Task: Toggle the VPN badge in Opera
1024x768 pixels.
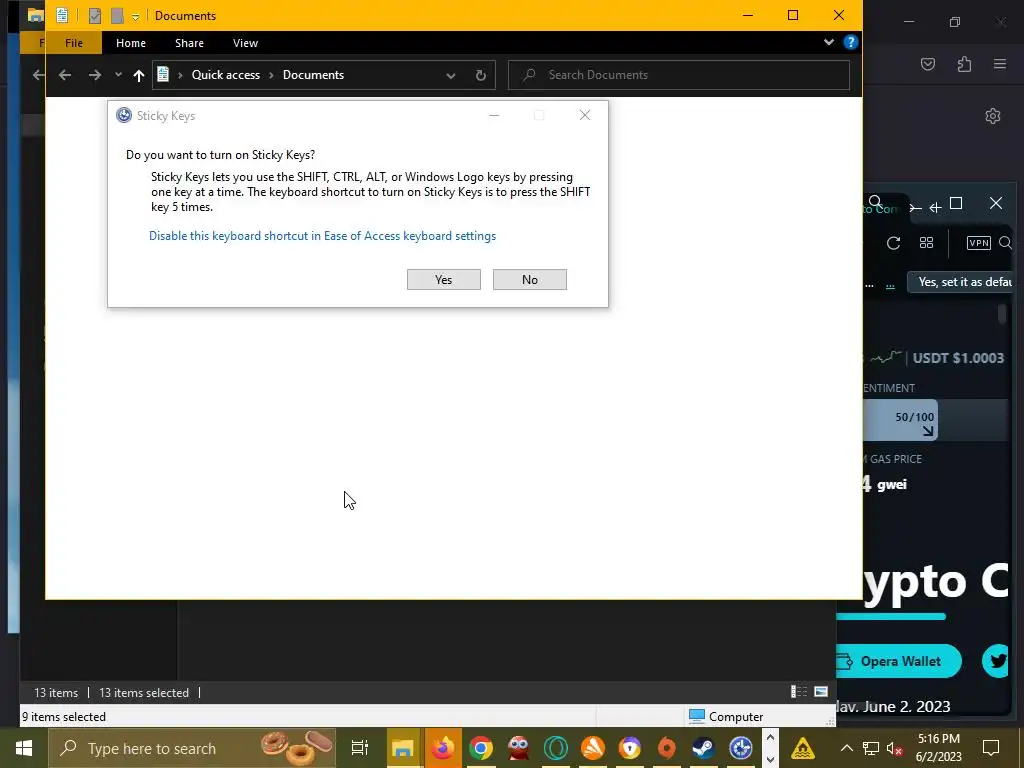Action: click(978, 243)
